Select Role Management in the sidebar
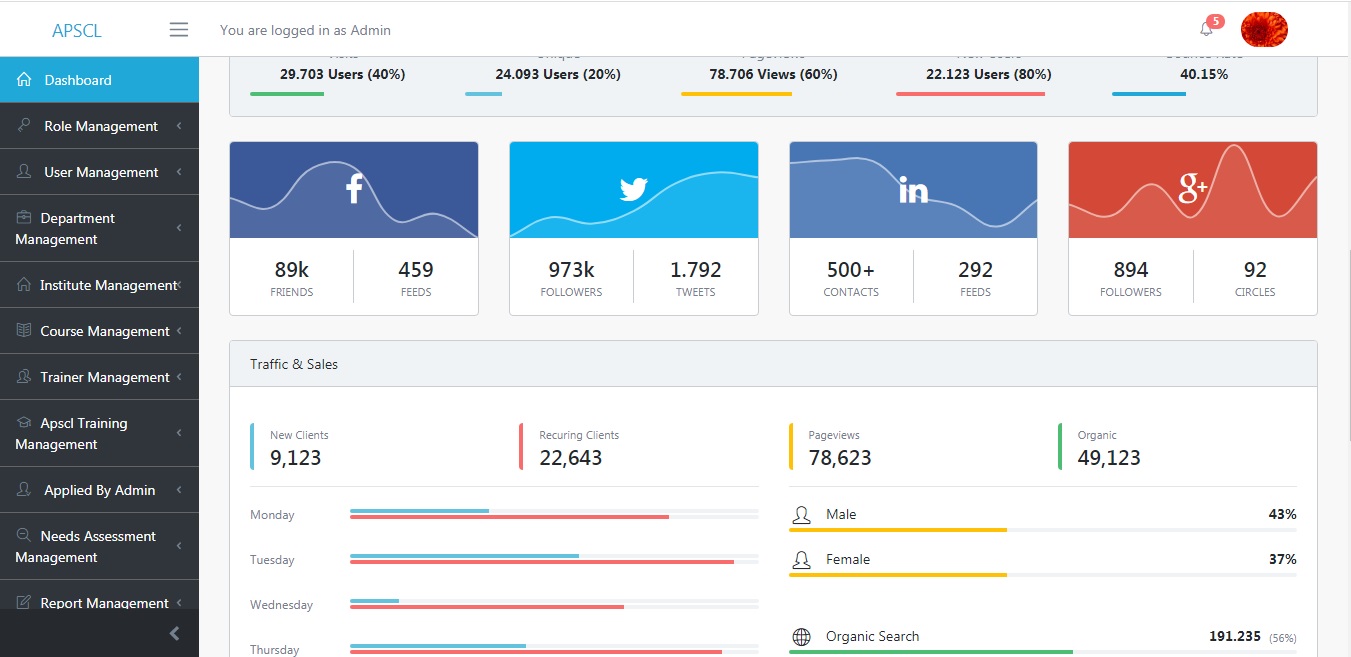Image resolution: width=1351 pixels, height=657 pixels. click(x=99, y=125)
